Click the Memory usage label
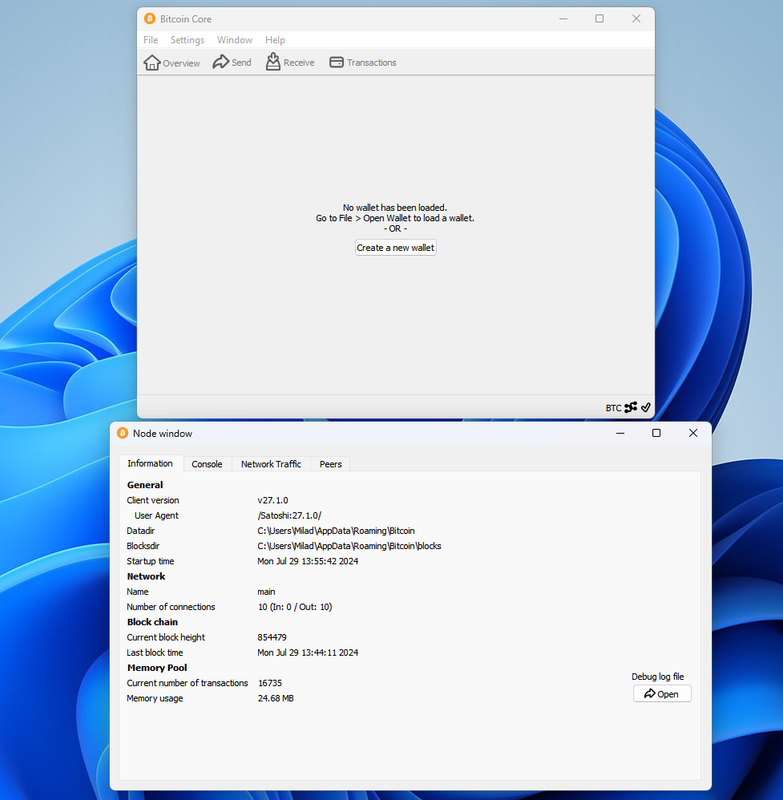783x800 pixels. coord(155,698)
